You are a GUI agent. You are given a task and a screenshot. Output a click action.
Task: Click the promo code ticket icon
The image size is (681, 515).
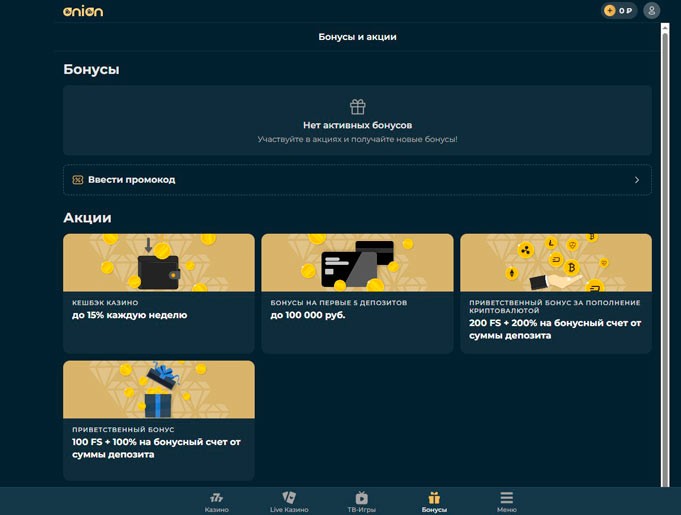click(x=77, y=180)
